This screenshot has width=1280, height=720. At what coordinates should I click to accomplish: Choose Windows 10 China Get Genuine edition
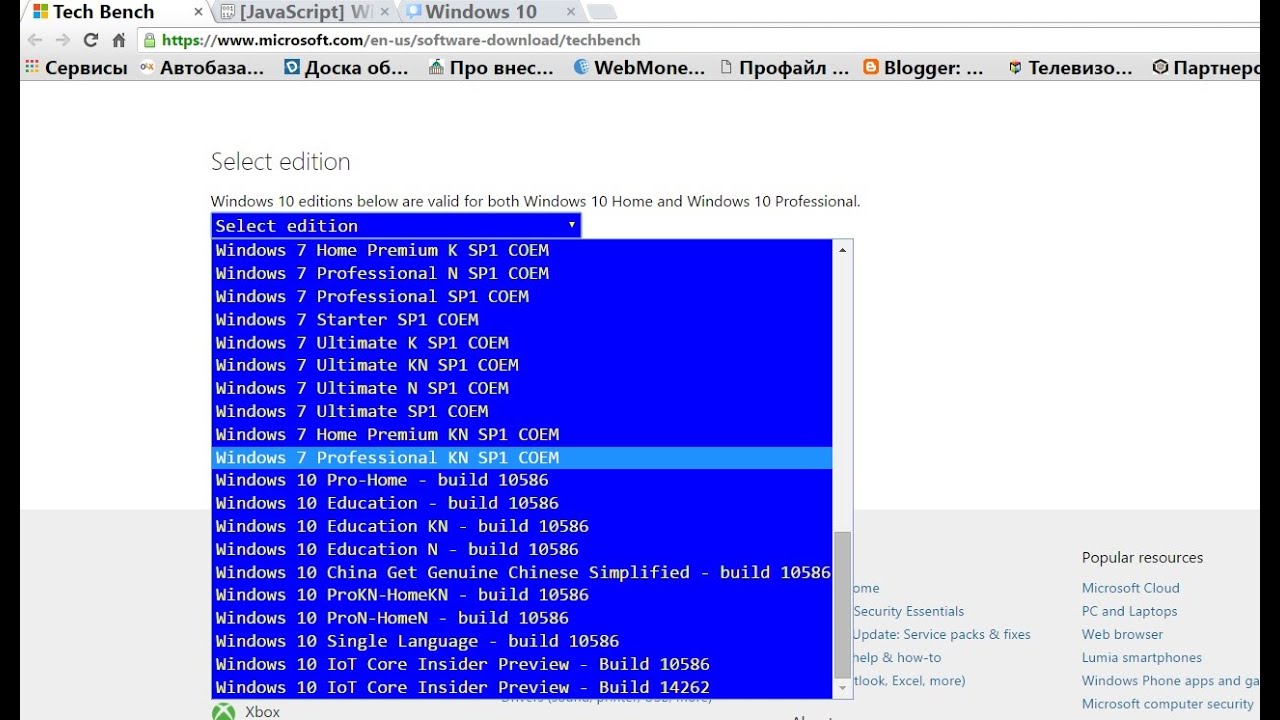(522, 572)
